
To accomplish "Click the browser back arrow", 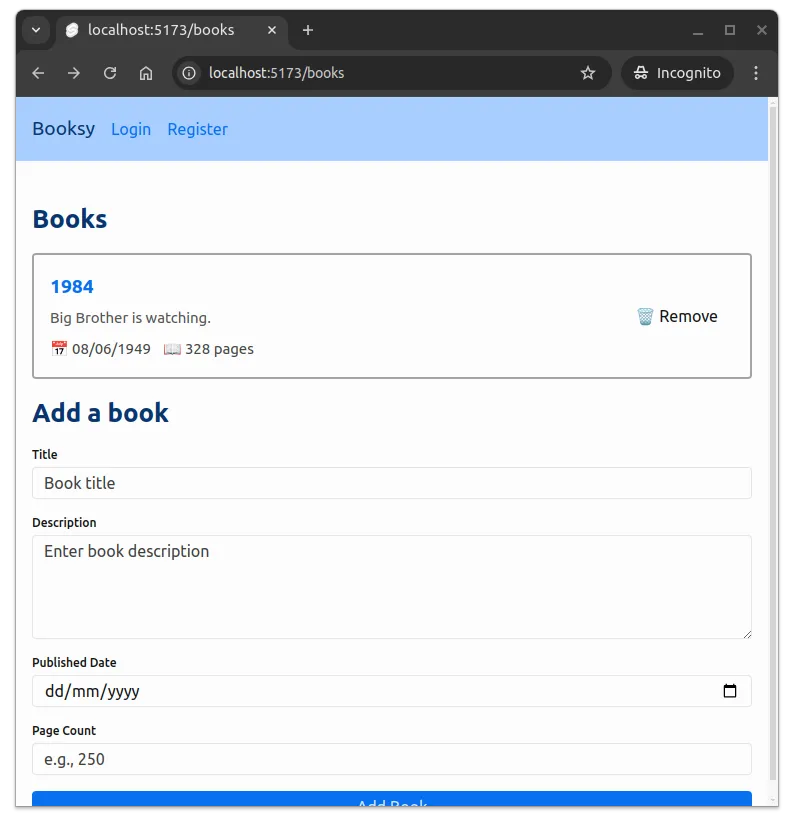I will (x=38, y=73).
